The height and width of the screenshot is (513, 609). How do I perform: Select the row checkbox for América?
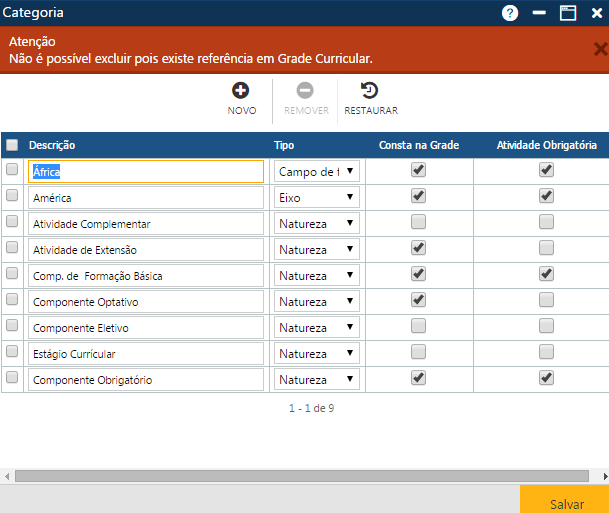[x=12, y=196]
